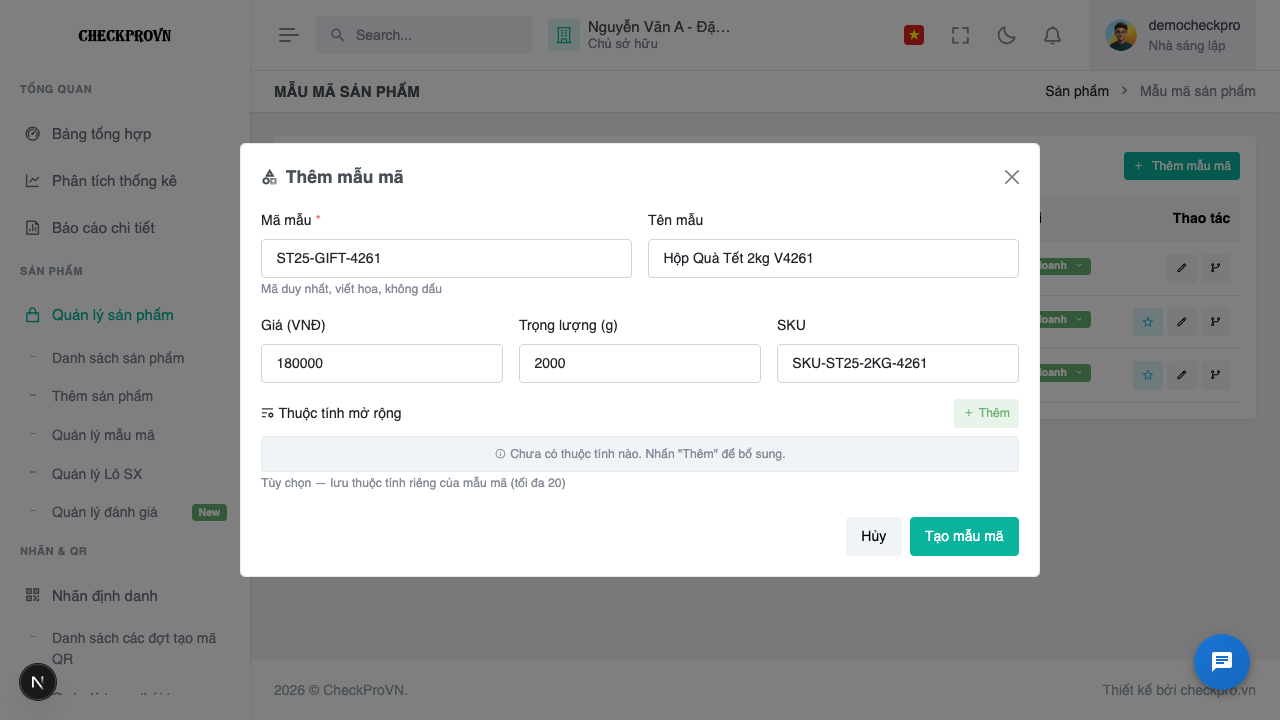1280x720 pixels.
Task: Click the dialog title shapes icon
Action: 269,177
